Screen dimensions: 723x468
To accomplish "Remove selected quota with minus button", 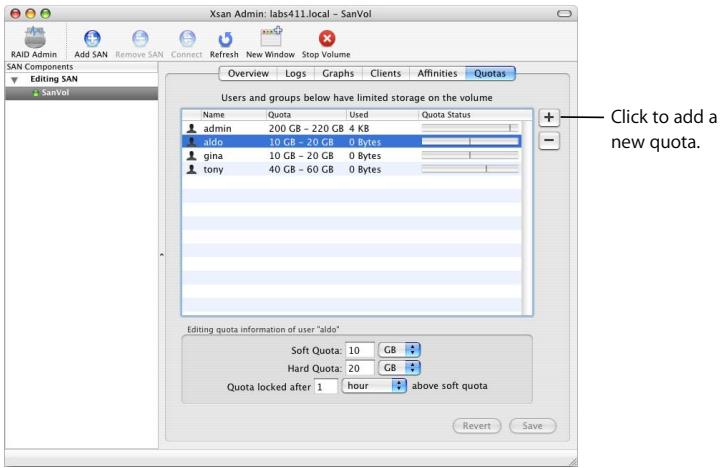I will coord(549,140).
